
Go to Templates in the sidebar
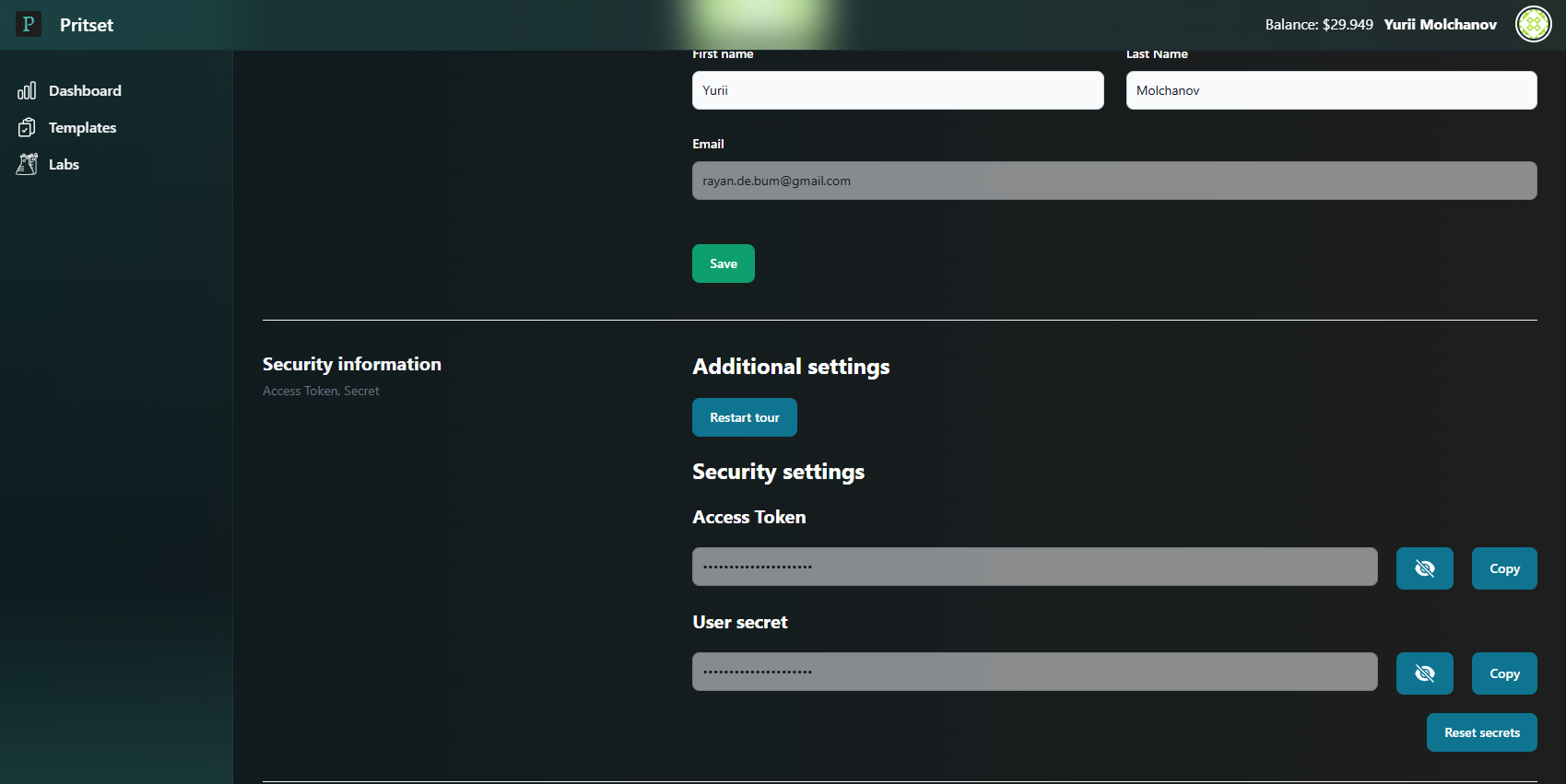point(82,127)
